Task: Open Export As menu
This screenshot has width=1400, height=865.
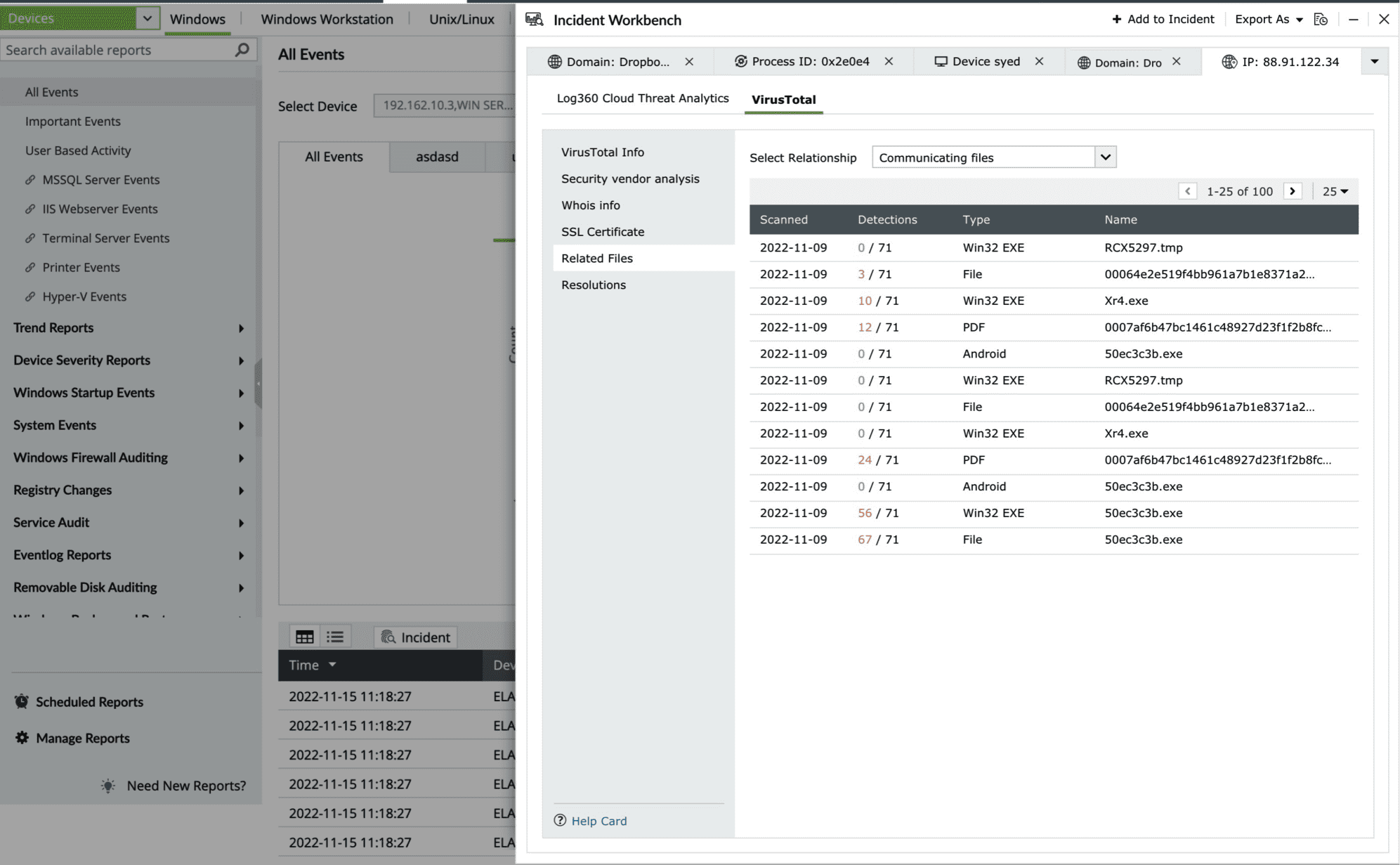Action: (1268, 20)
